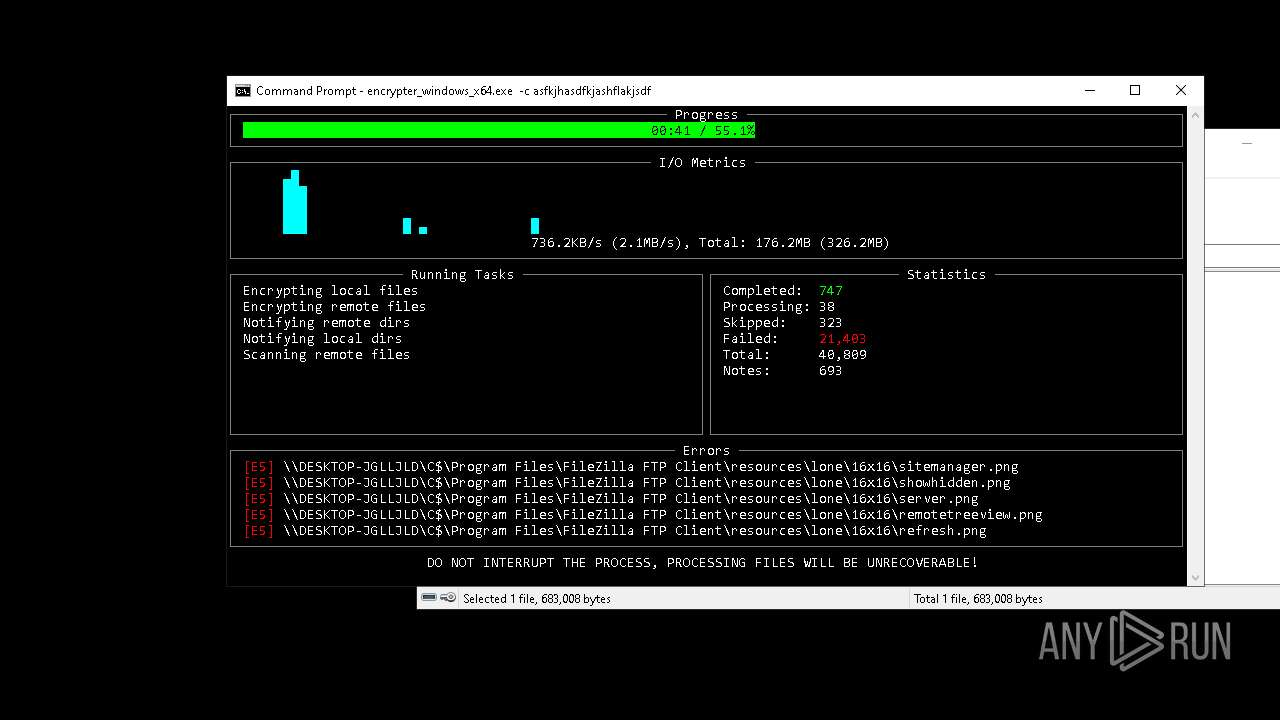Click the error line for server.png
Screen dimensions: 1280x720
click(611, 499)
